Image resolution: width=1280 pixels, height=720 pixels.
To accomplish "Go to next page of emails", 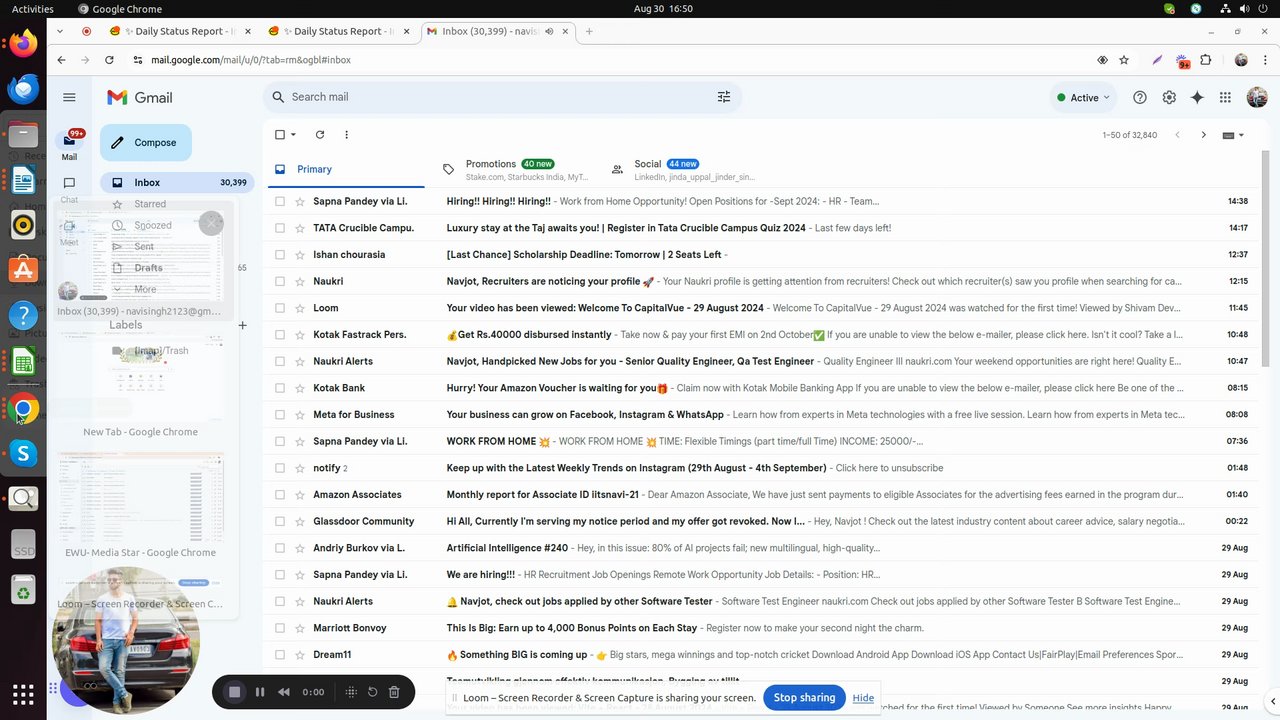I will 1203,135.
